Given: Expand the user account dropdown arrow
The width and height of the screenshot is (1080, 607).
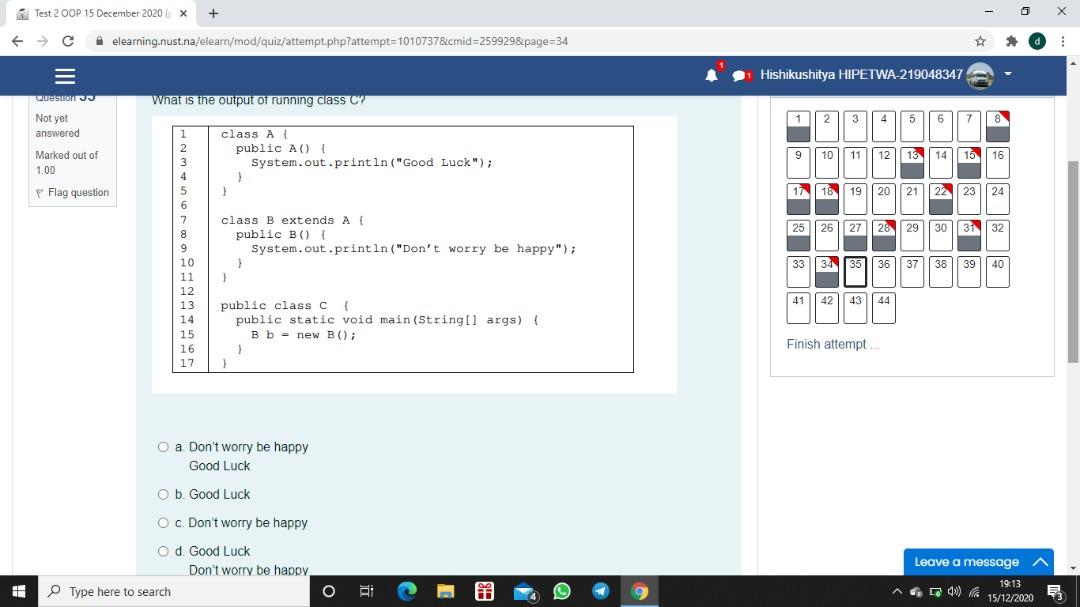Looking at the screenshot, I should point(1008,74).
